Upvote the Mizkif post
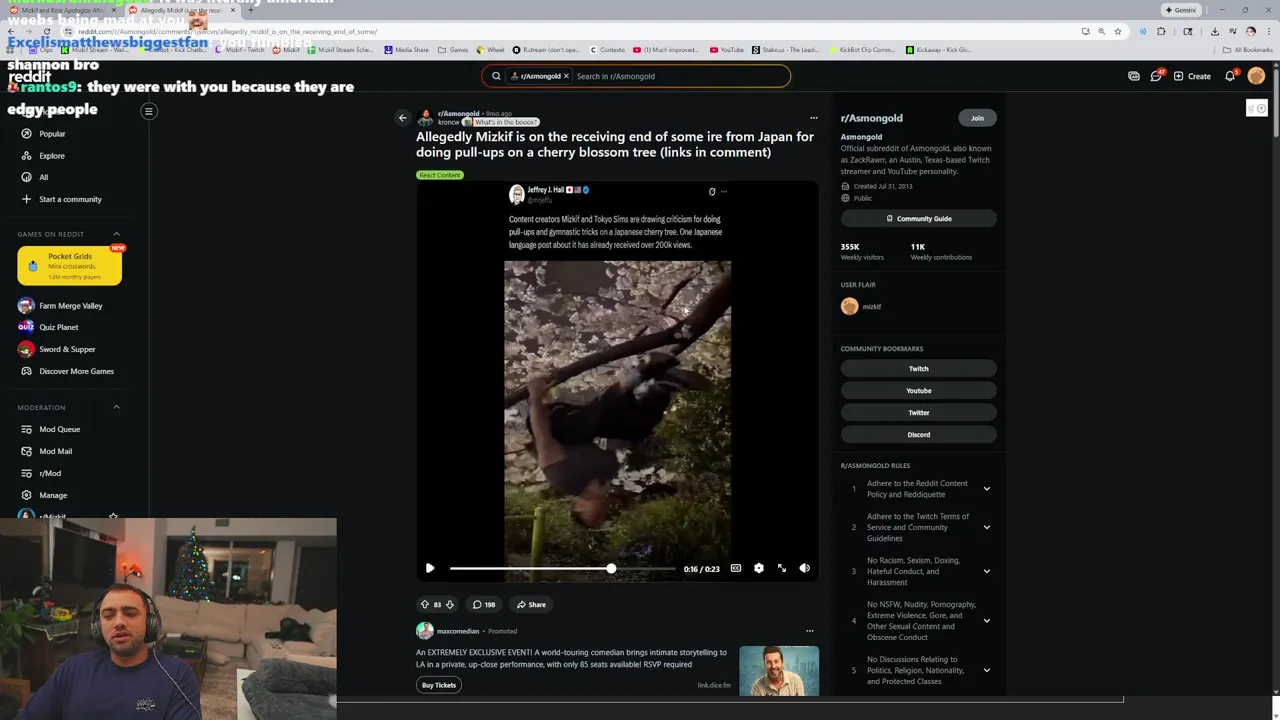This screenshot has height=720, width=1280. [x=424, y=604]
